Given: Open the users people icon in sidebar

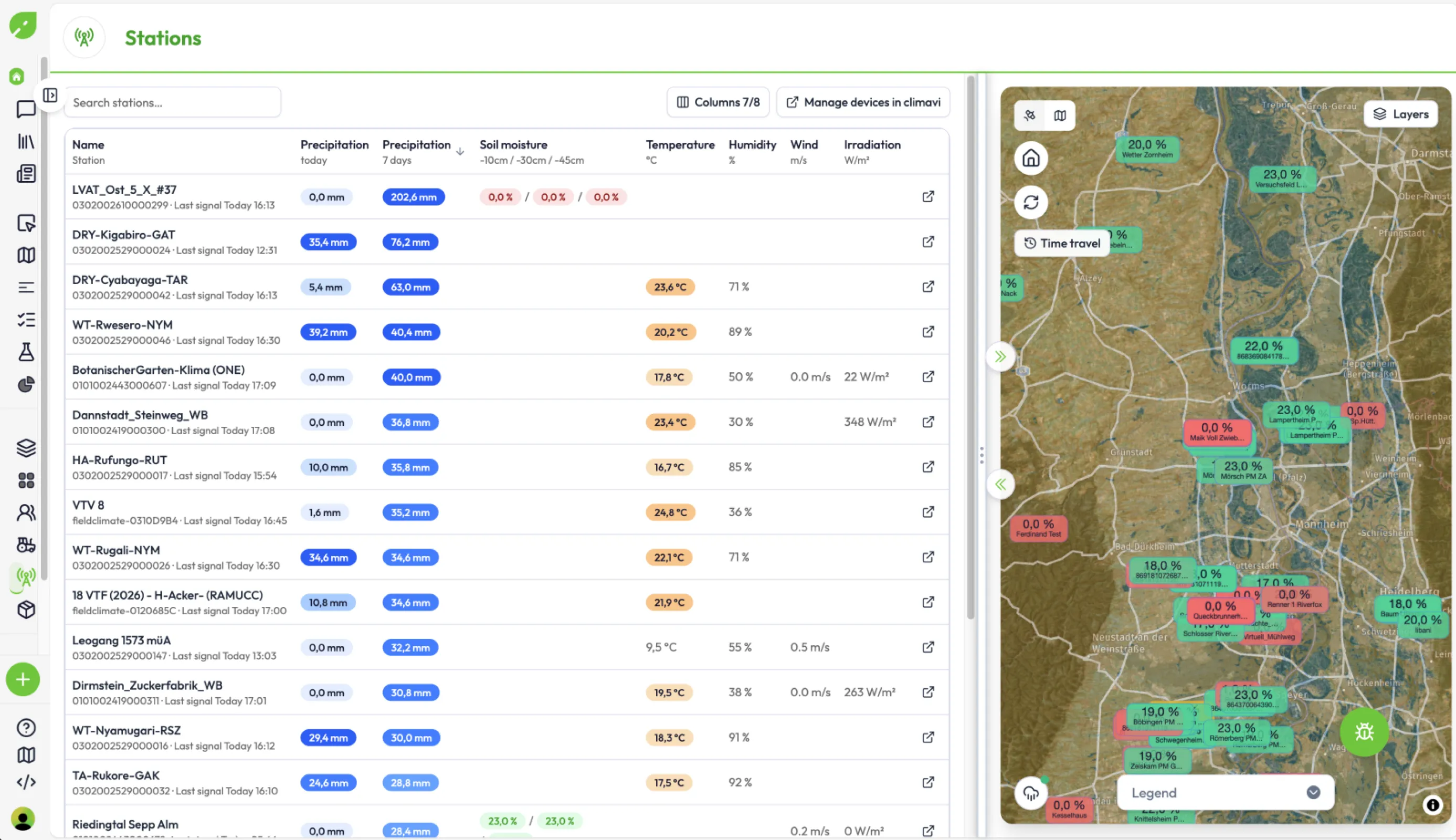Looking at the screenshot, I should pyautogui.click(x=26, y=512).
